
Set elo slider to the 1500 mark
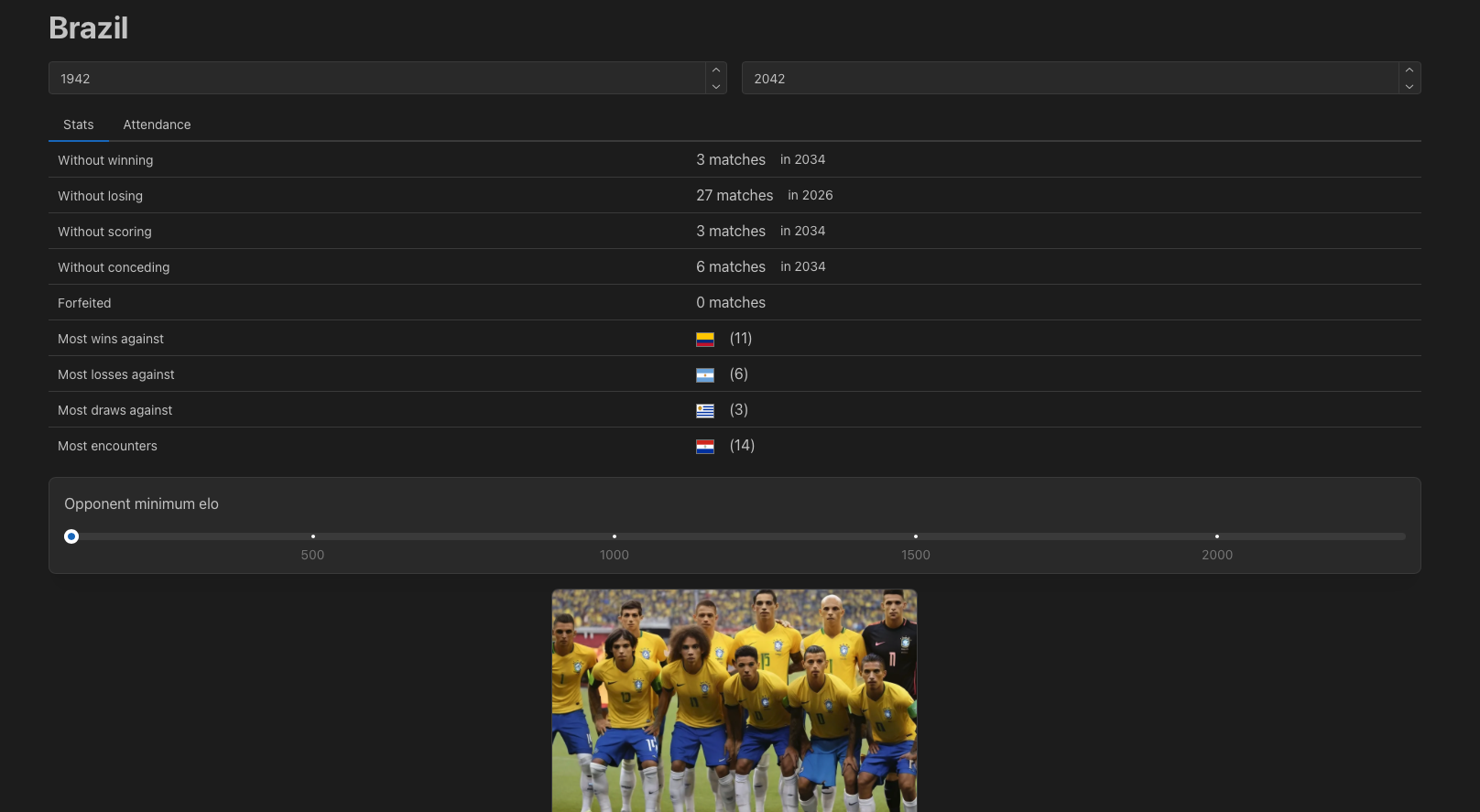click(916, 536)
